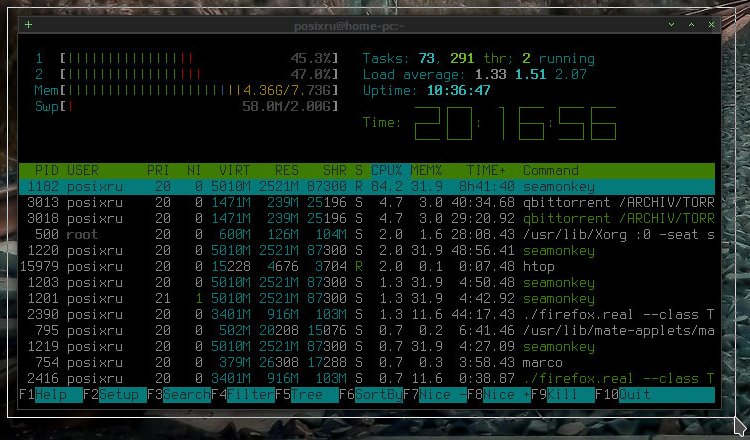
Task: Select process row PID 1220 seamonkey
Action: tap(367, 251)
